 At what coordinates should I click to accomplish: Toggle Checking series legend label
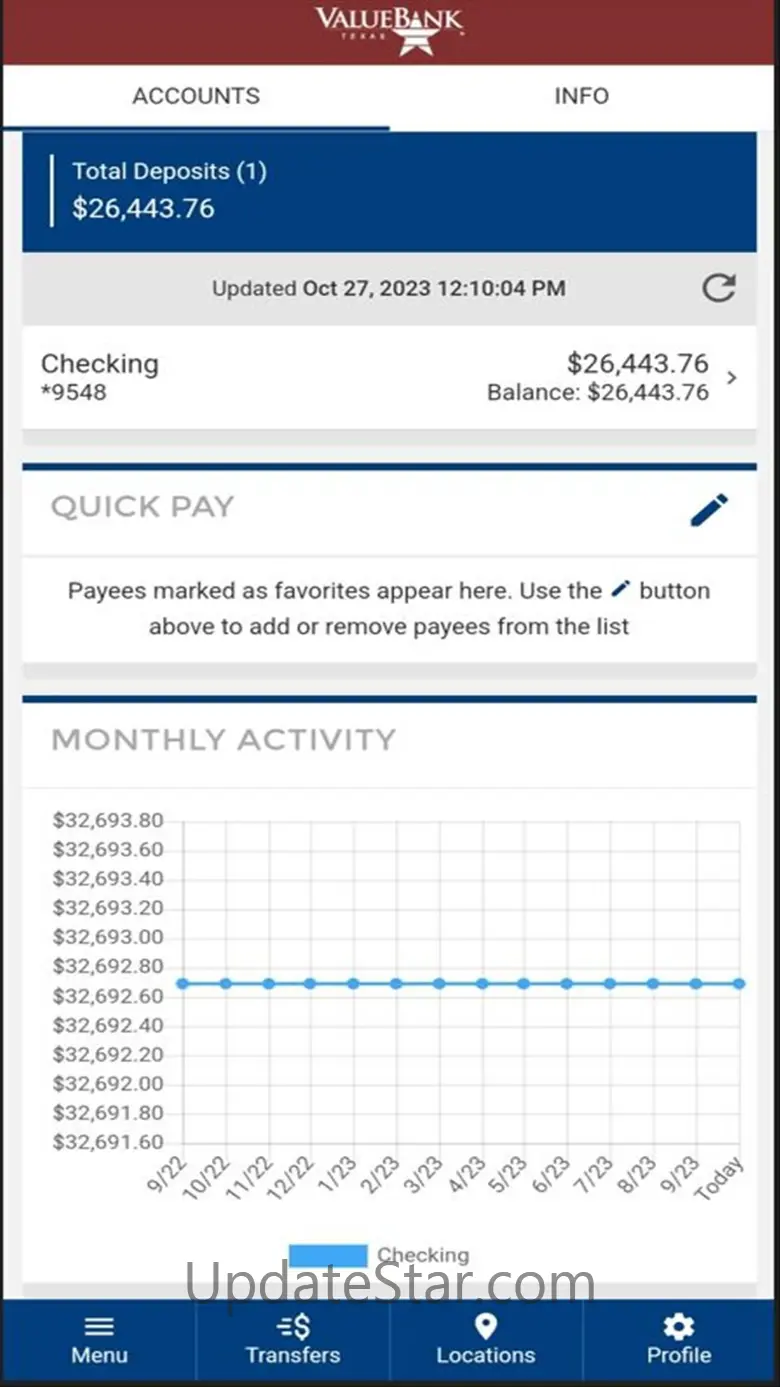pyautogui.click(x=423, y=1255)
